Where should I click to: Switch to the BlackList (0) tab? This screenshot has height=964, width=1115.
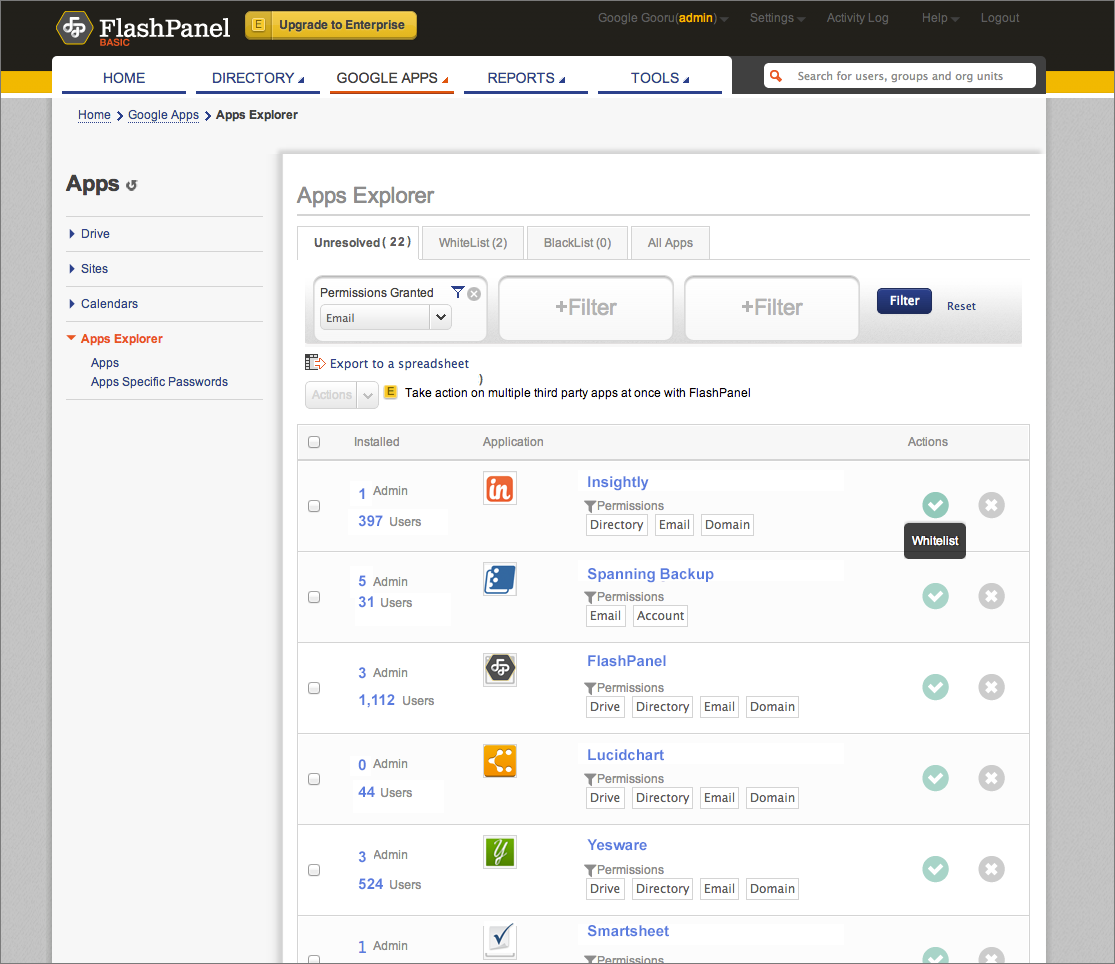(x=577, y=243)
